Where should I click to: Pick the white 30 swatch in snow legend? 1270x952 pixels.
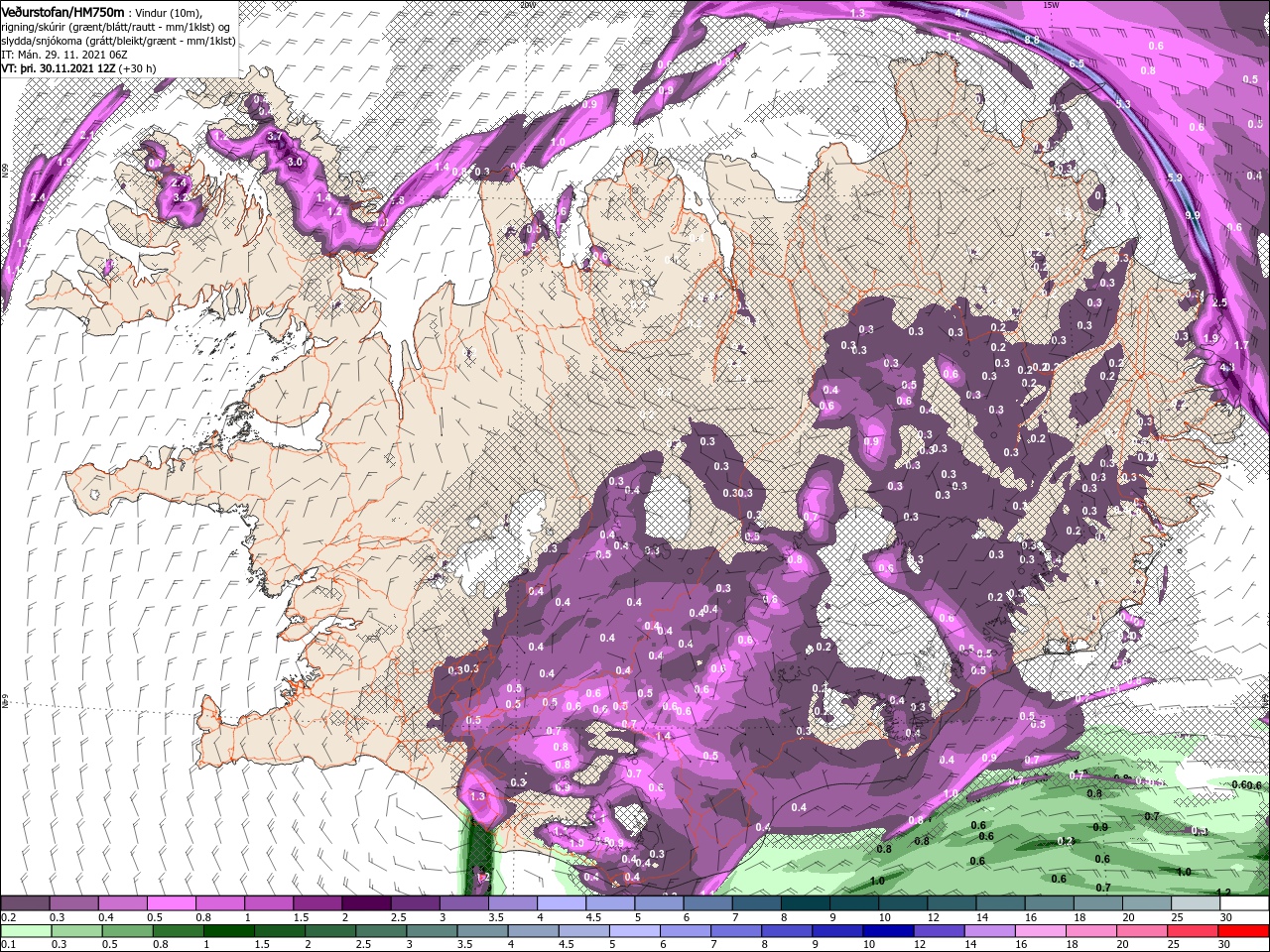tap(1244, 903)
